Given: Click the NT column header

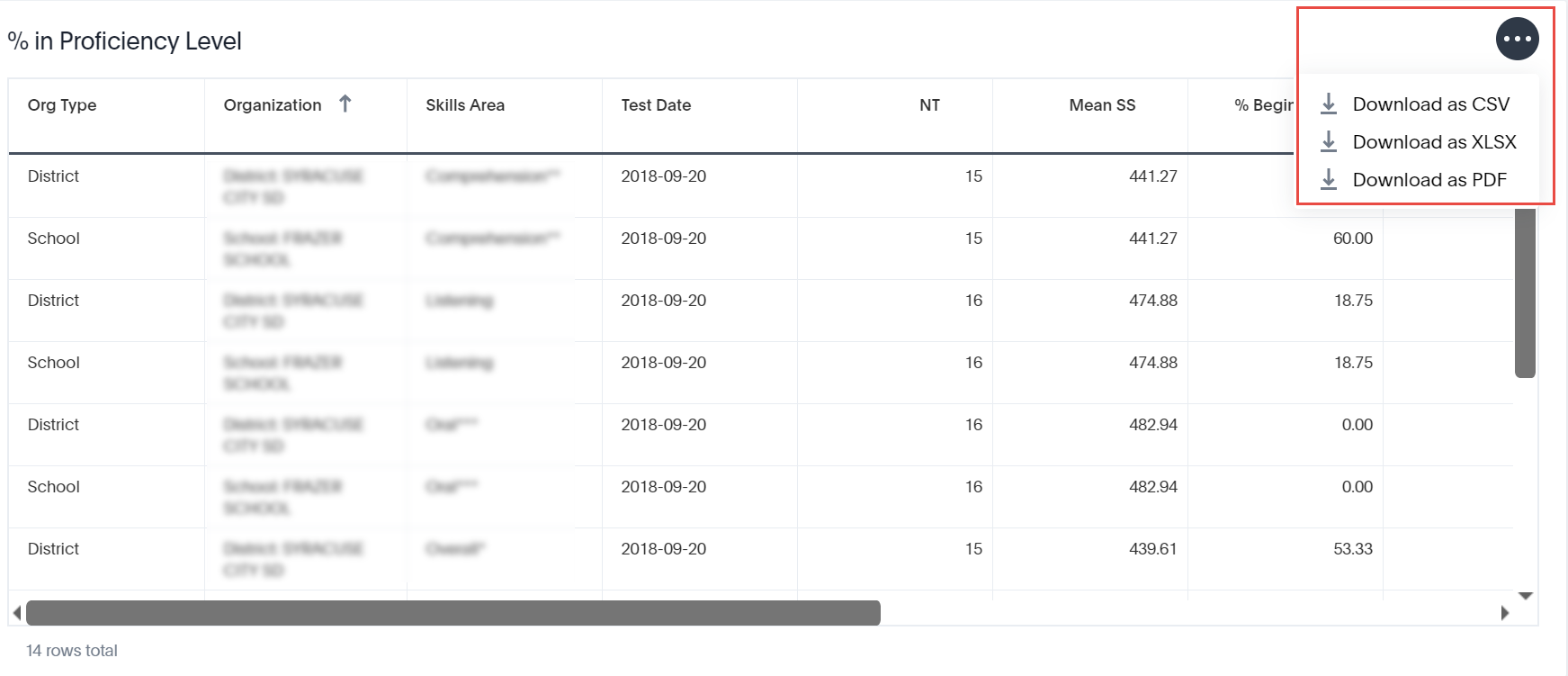Looking at the screenshot, I should pos(929,105).
